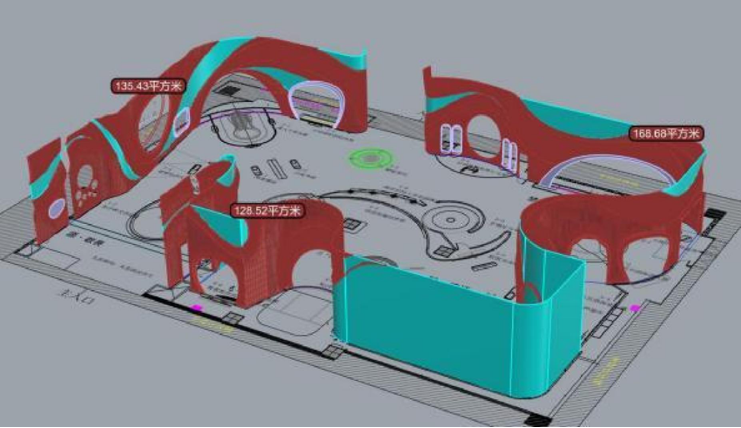Select the purple-outlined doorway under top arch

[x=316, y=105]
